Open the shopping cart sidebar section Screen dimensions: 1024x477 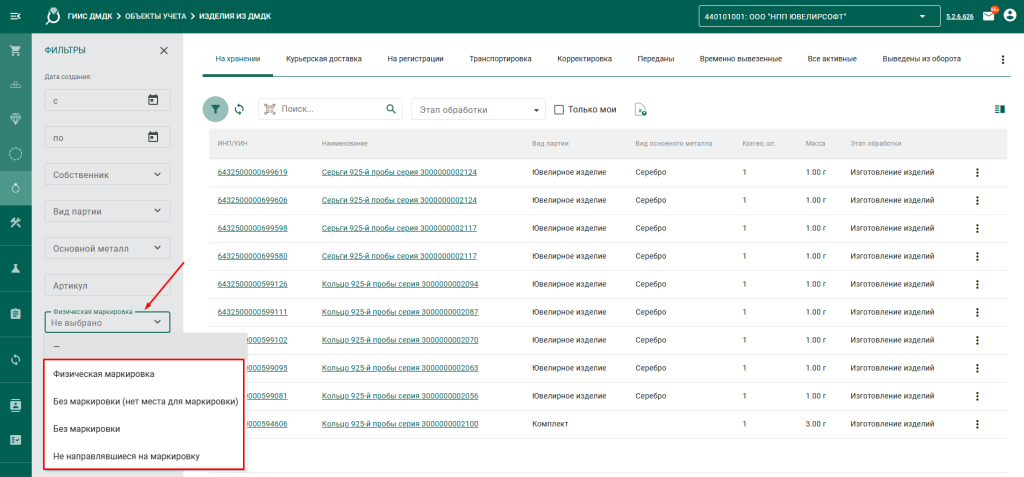click(x=16, y=51)
